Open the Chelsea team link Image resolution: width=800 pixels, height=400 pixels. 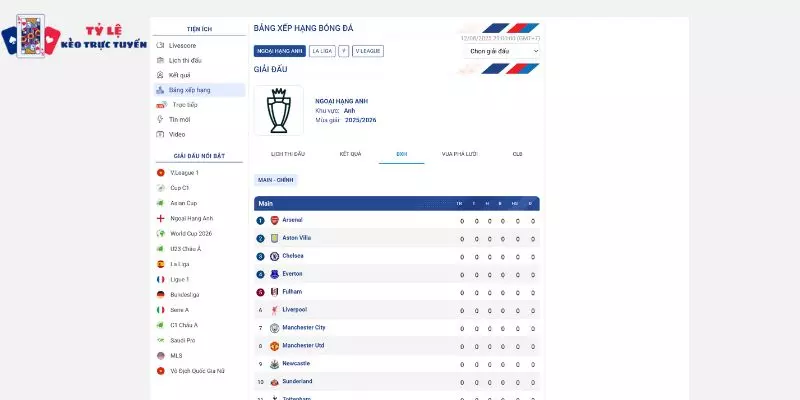click(x=293, y=256)
